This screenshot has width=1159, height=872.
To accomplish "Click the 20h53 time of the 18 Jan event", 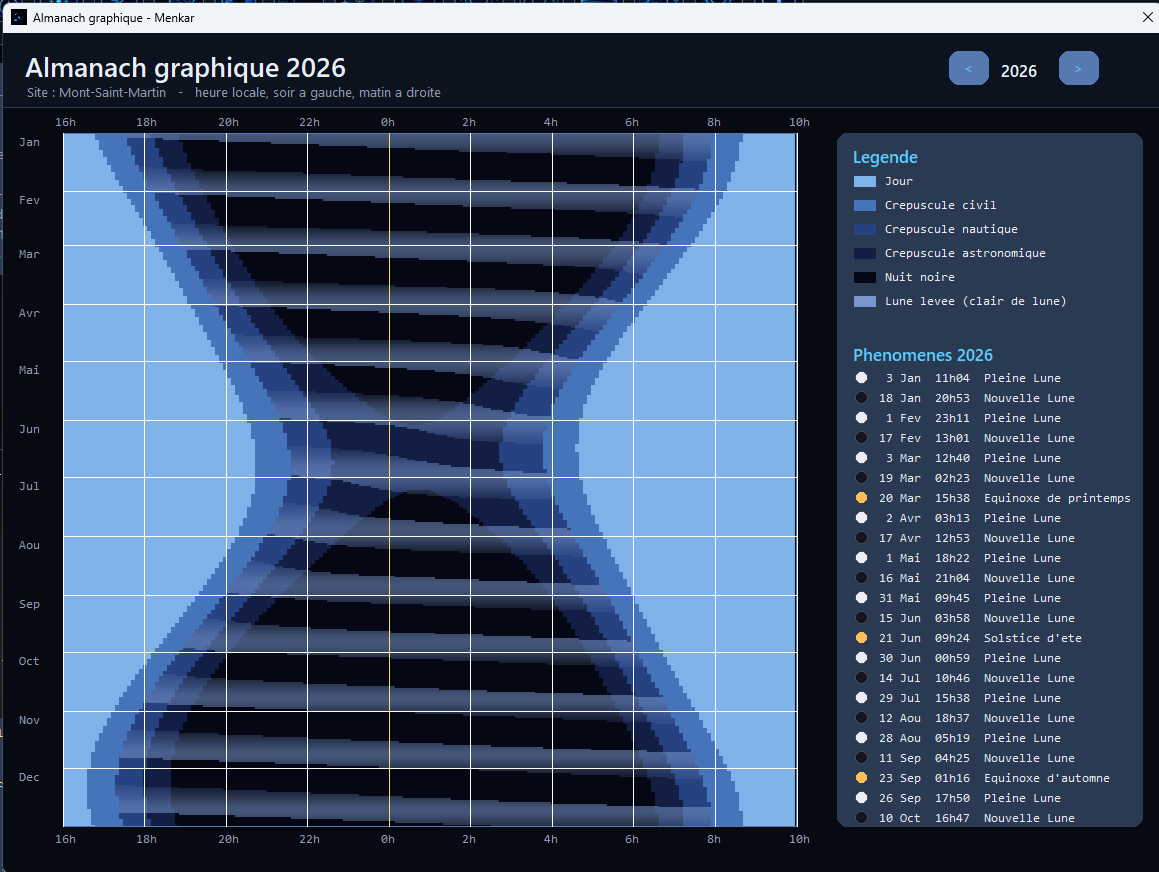I will point(952,398).
